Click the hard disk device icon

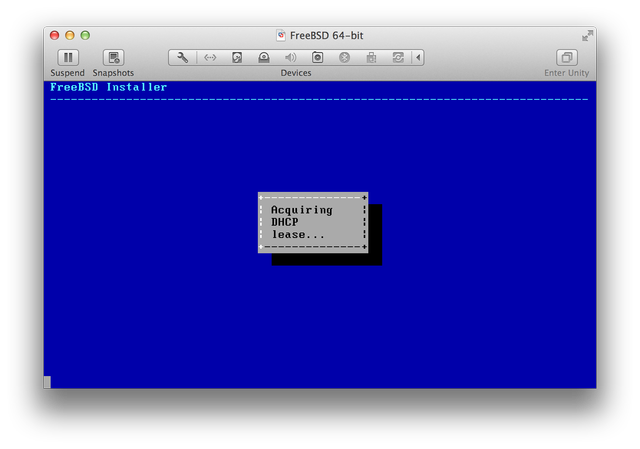237,58
